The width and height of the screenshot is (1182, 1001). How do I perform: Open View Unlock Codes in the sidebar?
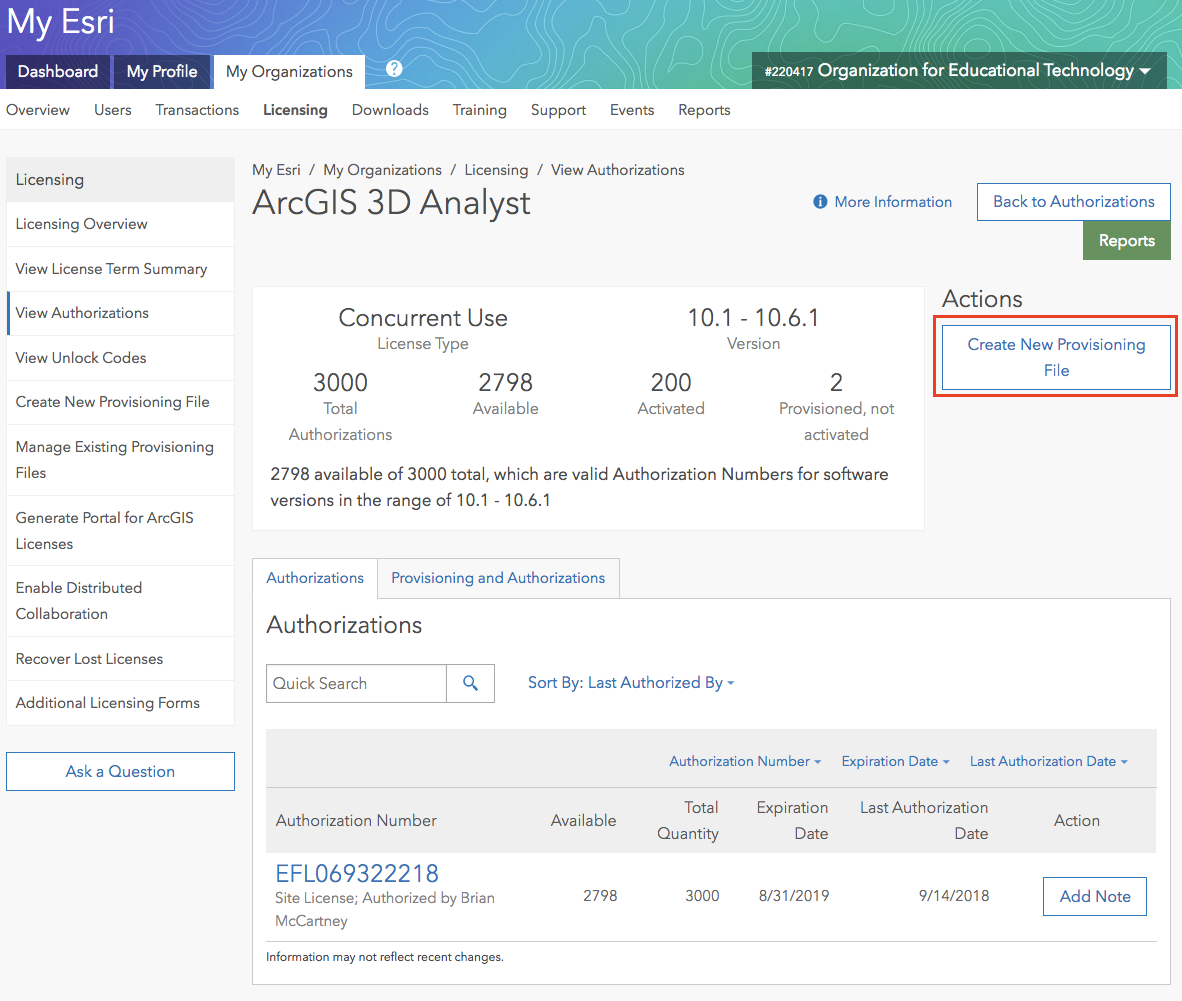[121, 358]
